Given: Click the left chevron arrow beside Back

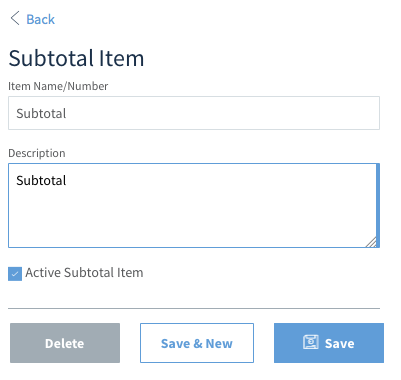Looking at the screenshot, I should [15, 18].
